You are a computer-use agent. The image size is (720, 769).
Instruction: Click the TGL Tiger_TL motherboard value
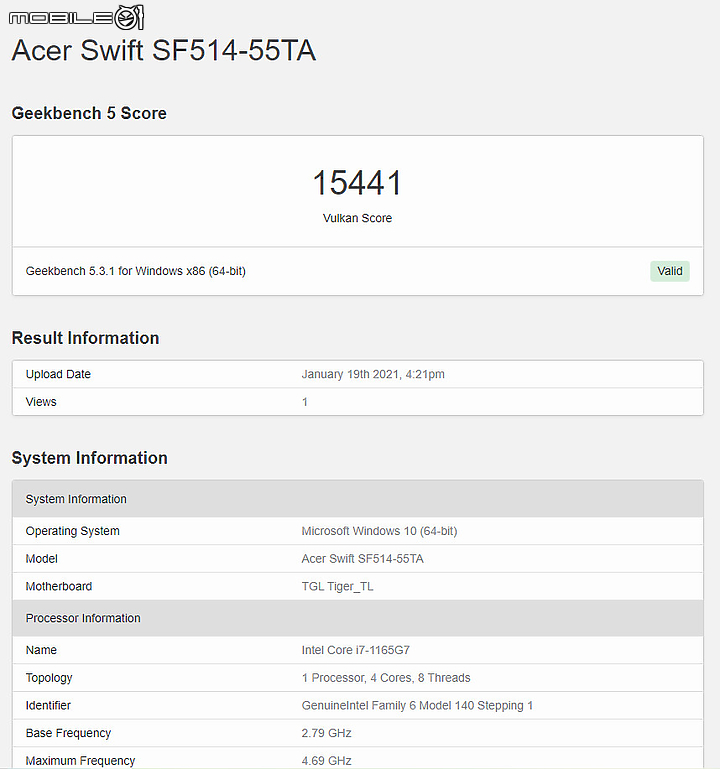(337, 587)
